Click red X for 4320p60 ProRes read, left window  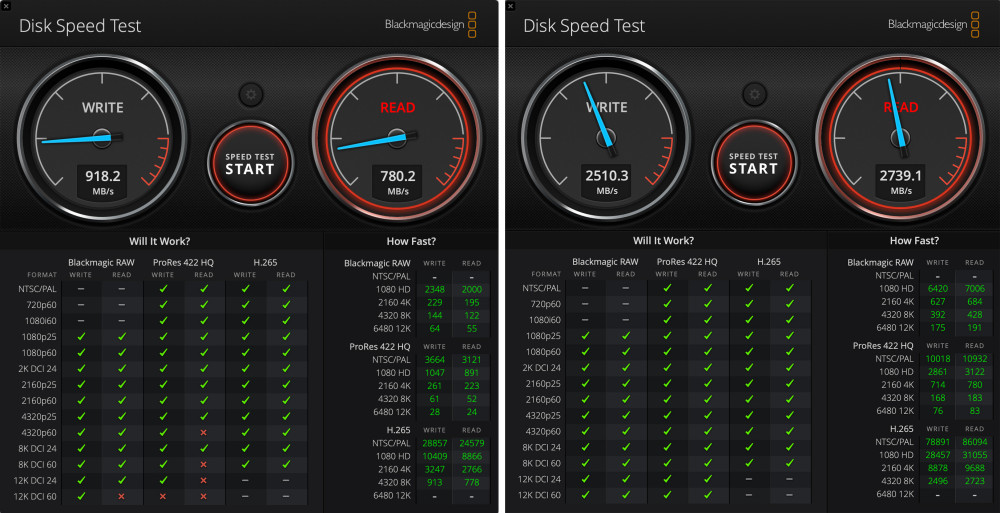(x=204, y=433)
